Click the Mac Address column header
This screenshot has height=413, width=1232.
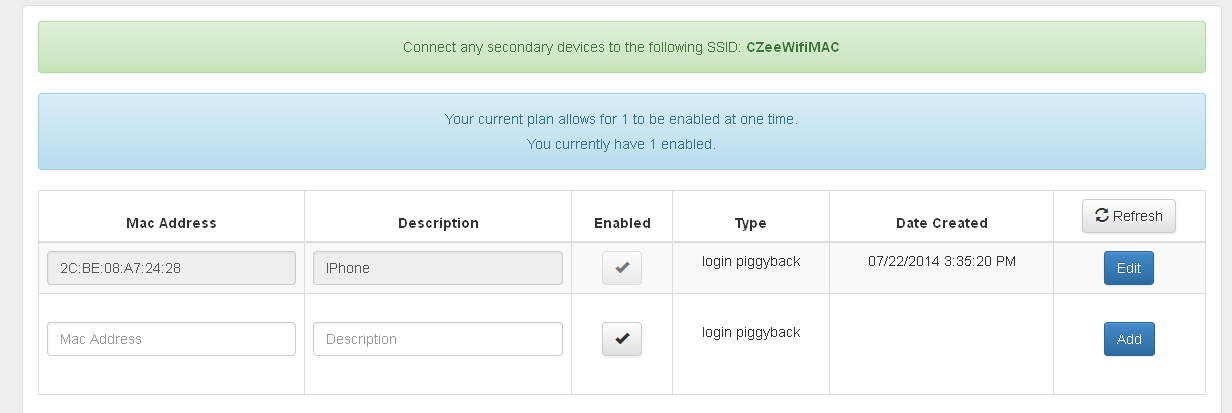171,223
